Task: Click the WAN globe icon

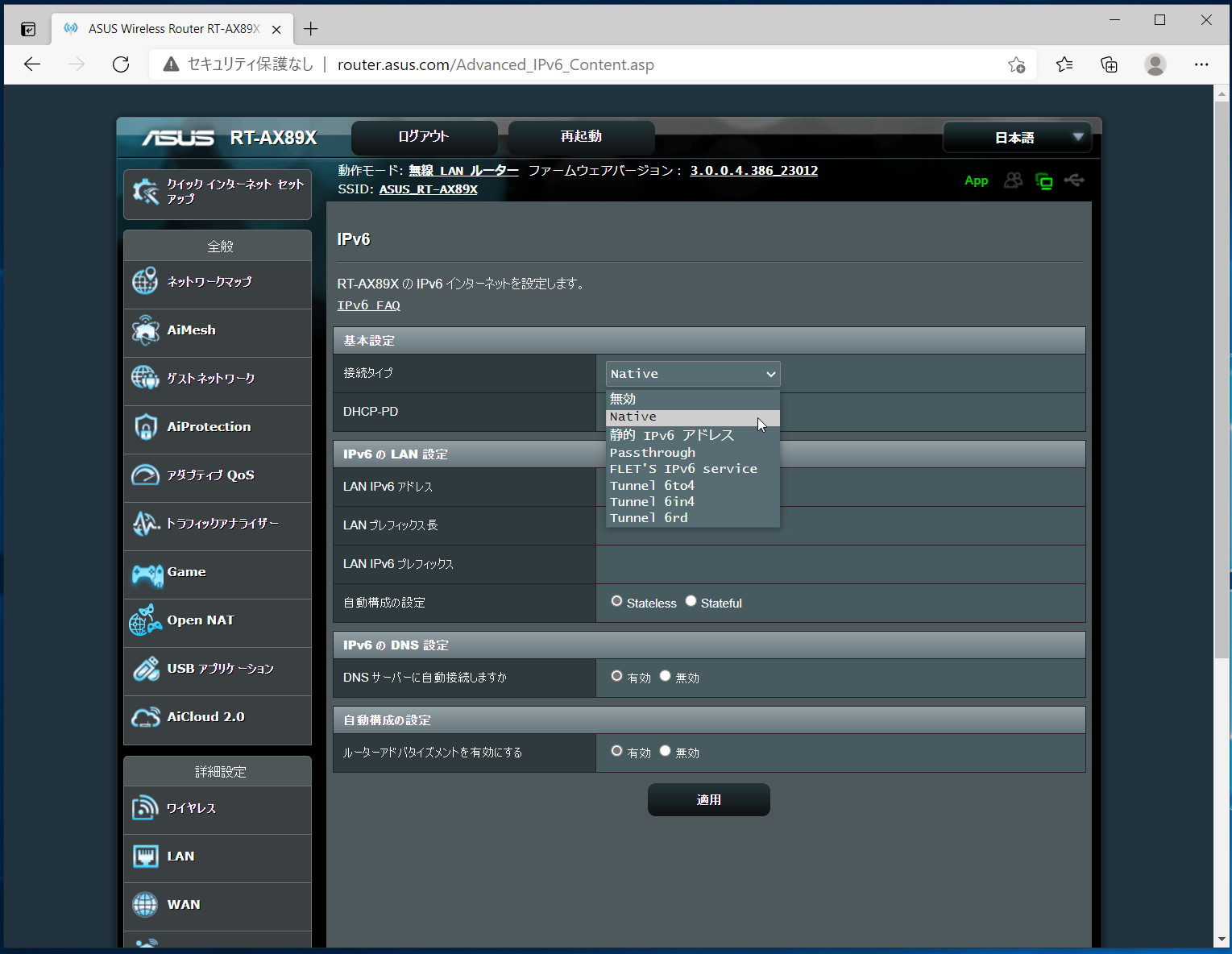Action: 145,905
